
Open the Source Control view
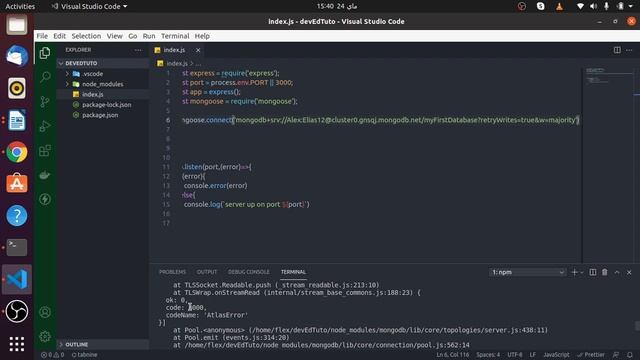point(45,101)
